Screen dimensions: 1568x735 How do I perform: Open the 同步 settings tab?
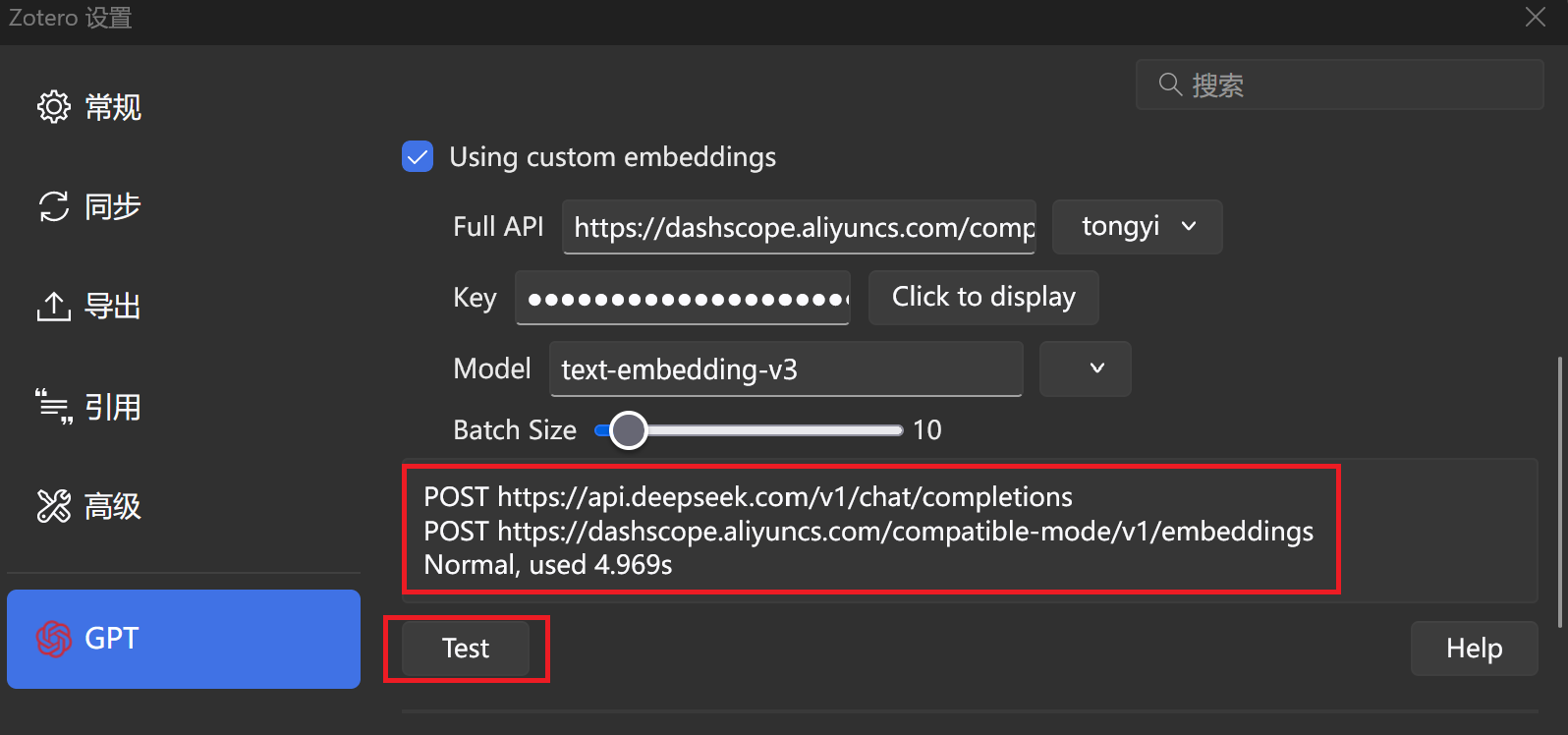pyautogui.click(x=112, y=206)
